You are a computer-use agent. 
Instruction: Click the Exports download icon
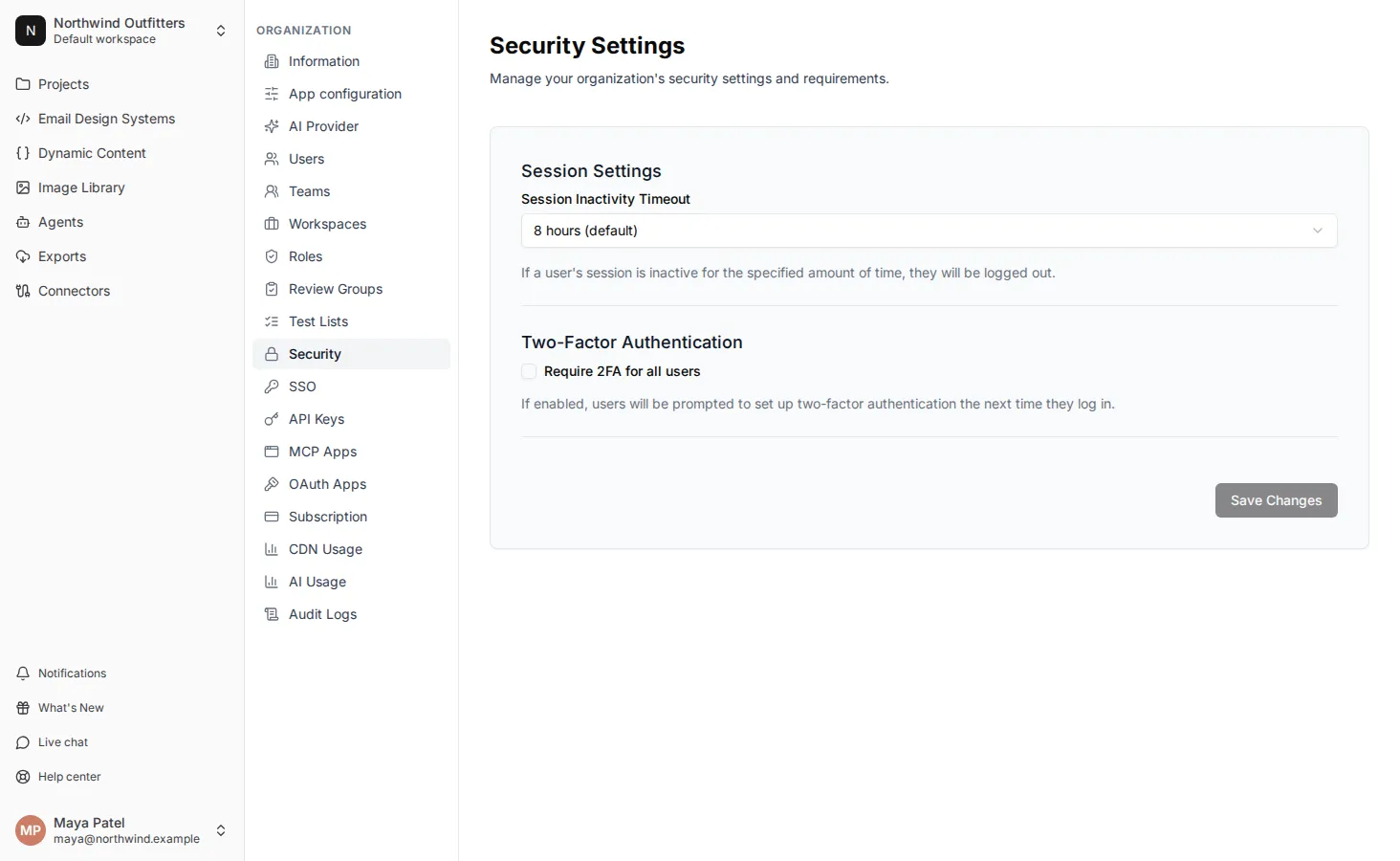coord(23,256)
